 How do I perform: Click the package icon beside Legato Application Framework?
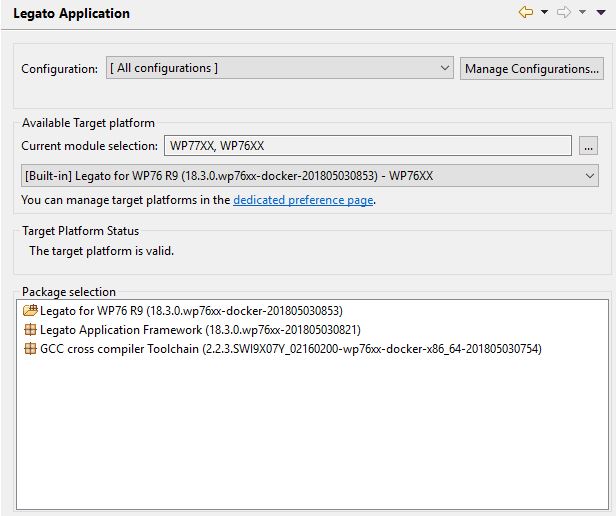(x=30, y=329)
